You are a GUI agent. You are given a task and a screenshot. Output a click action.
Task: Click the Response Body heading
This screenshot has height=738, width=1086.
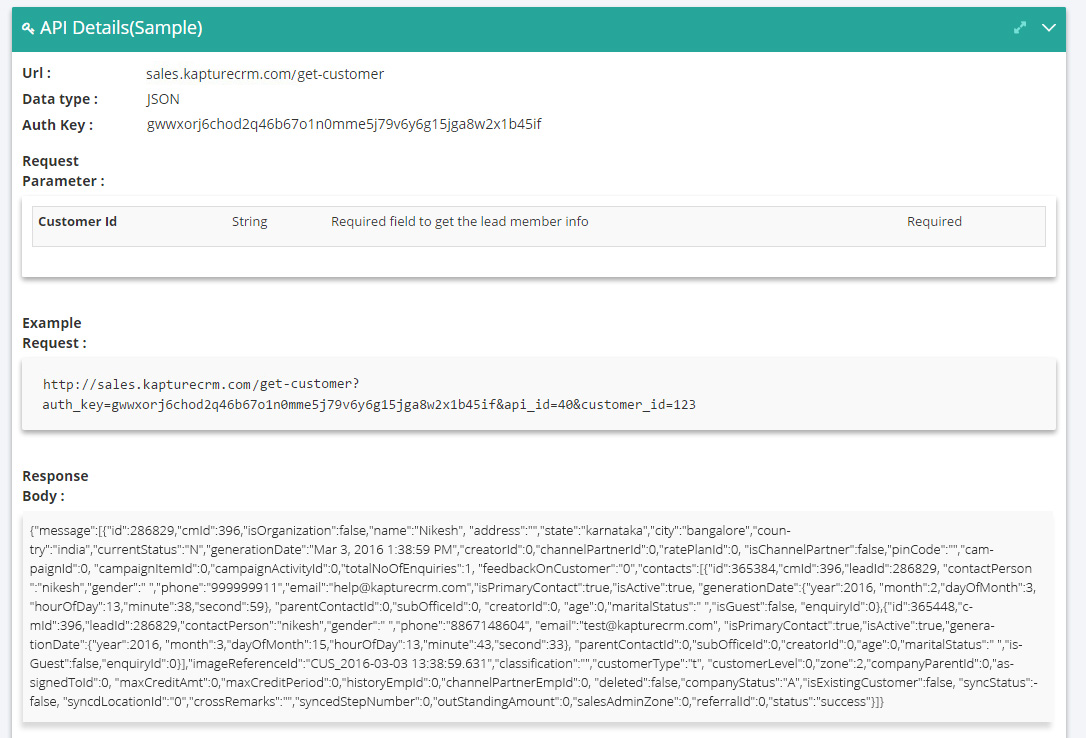pyautogui.click(x=55, y=486)
